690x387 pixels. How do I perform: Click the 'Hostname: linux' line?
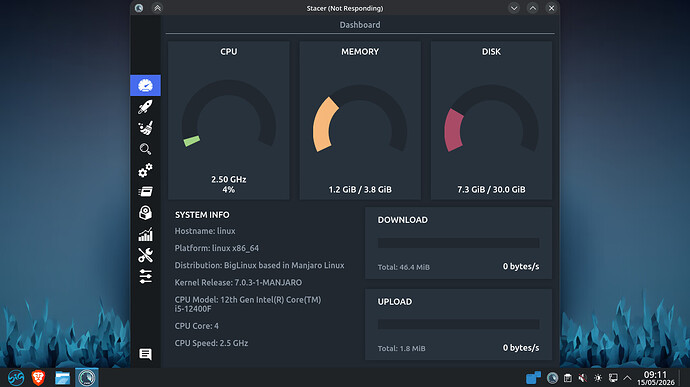pyautogui.click(x=205, y=231)
